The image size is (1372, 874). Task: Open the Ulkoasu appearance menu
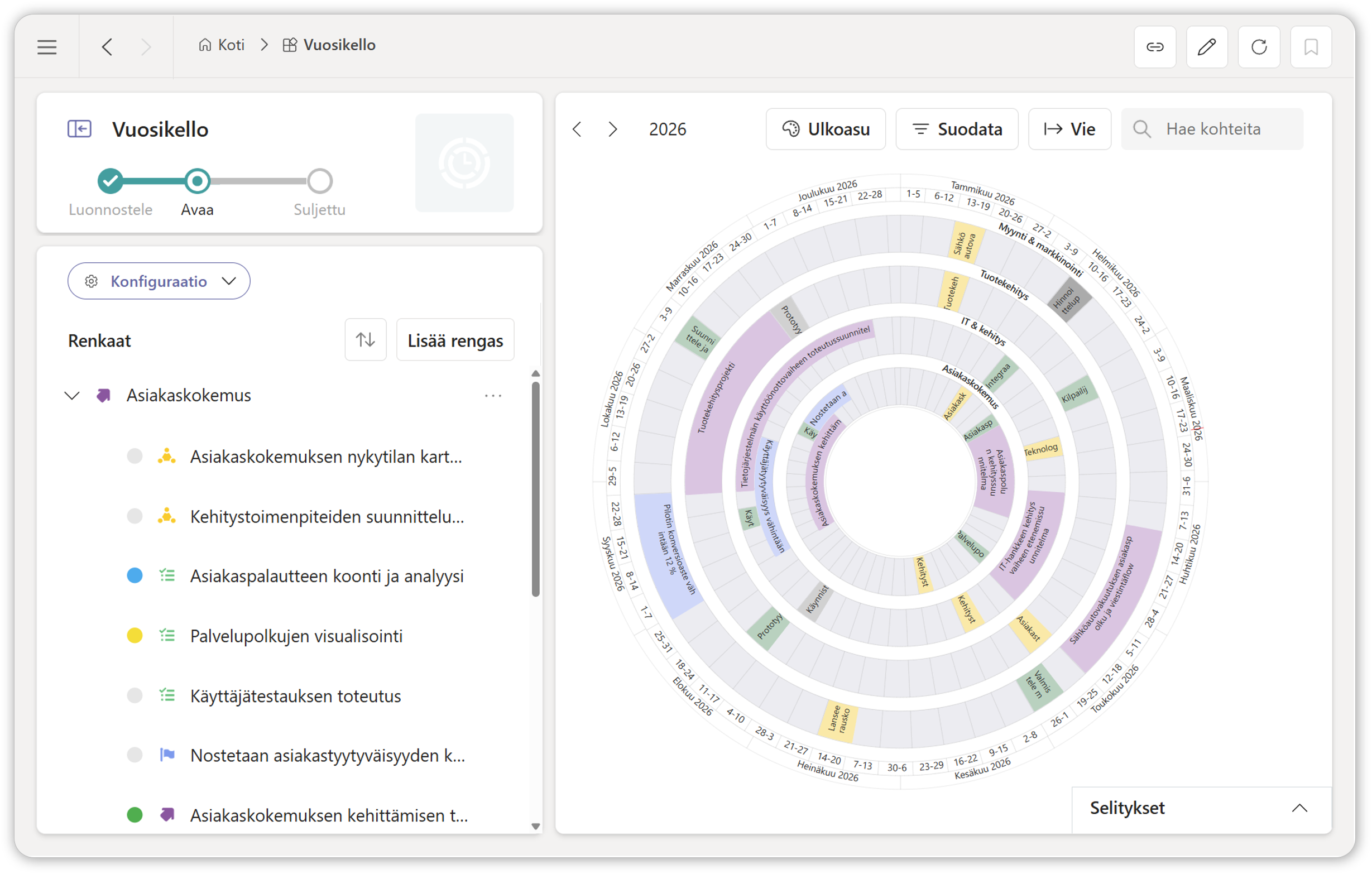tap(825, 129)
